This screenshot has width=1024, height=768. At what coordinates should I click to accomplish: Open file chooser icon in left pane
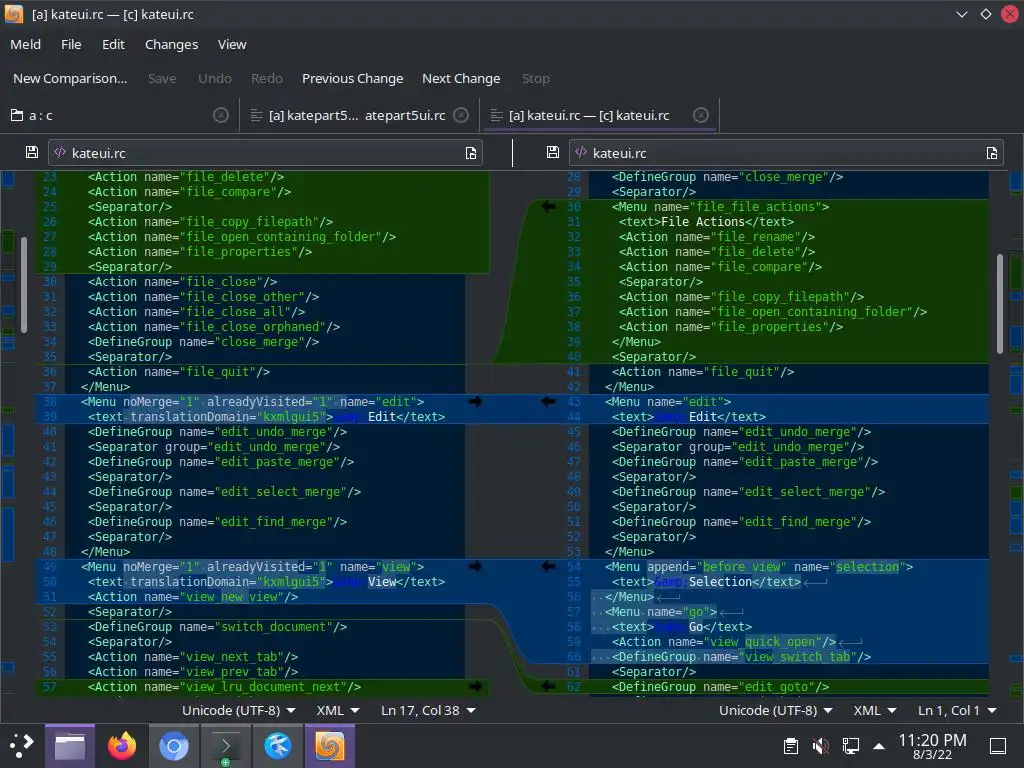tap(471, 153)
